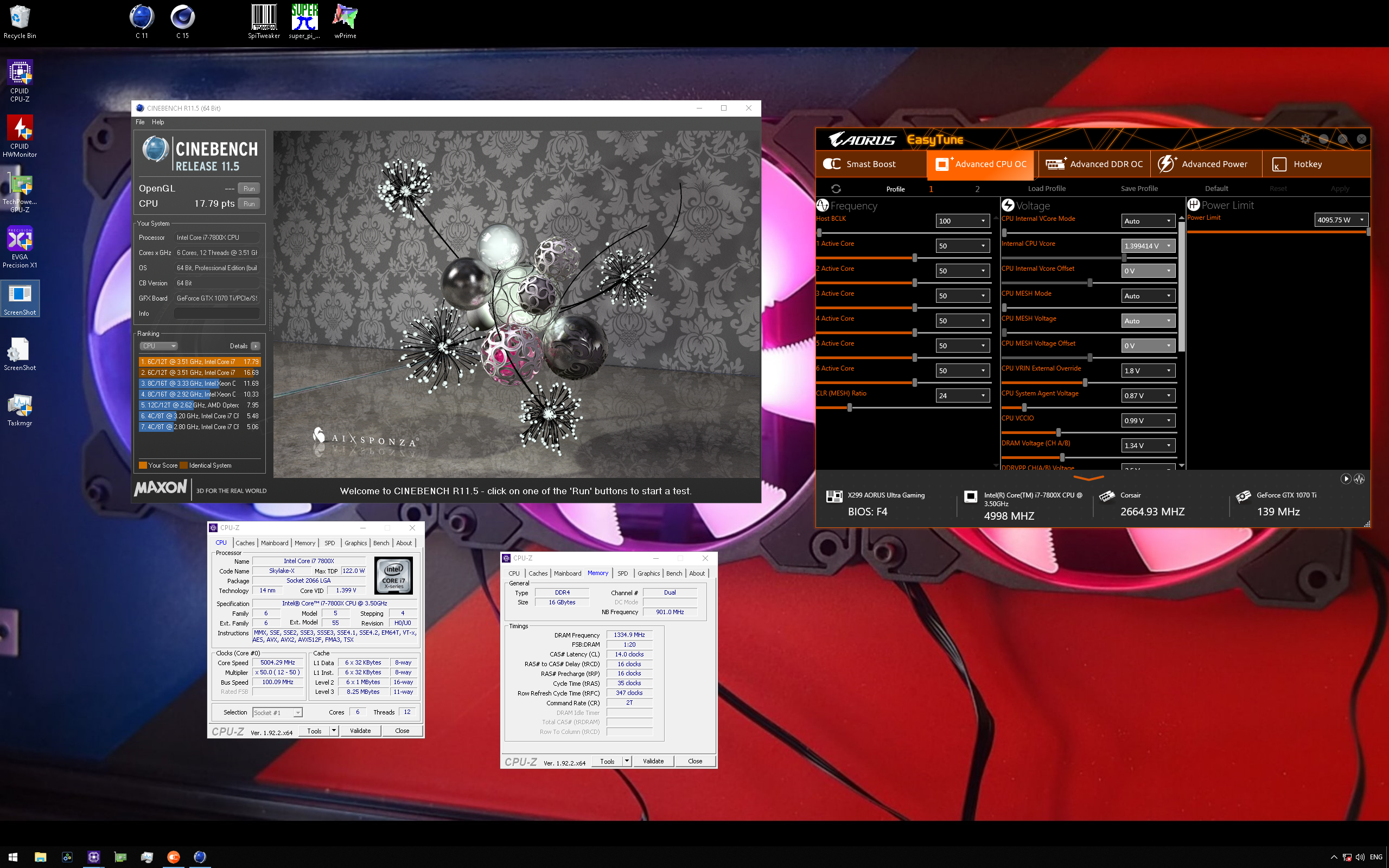Click the EasyTune settings gear icon
The height and width of the screenshot is (868, 1389).
(1305, 139)
